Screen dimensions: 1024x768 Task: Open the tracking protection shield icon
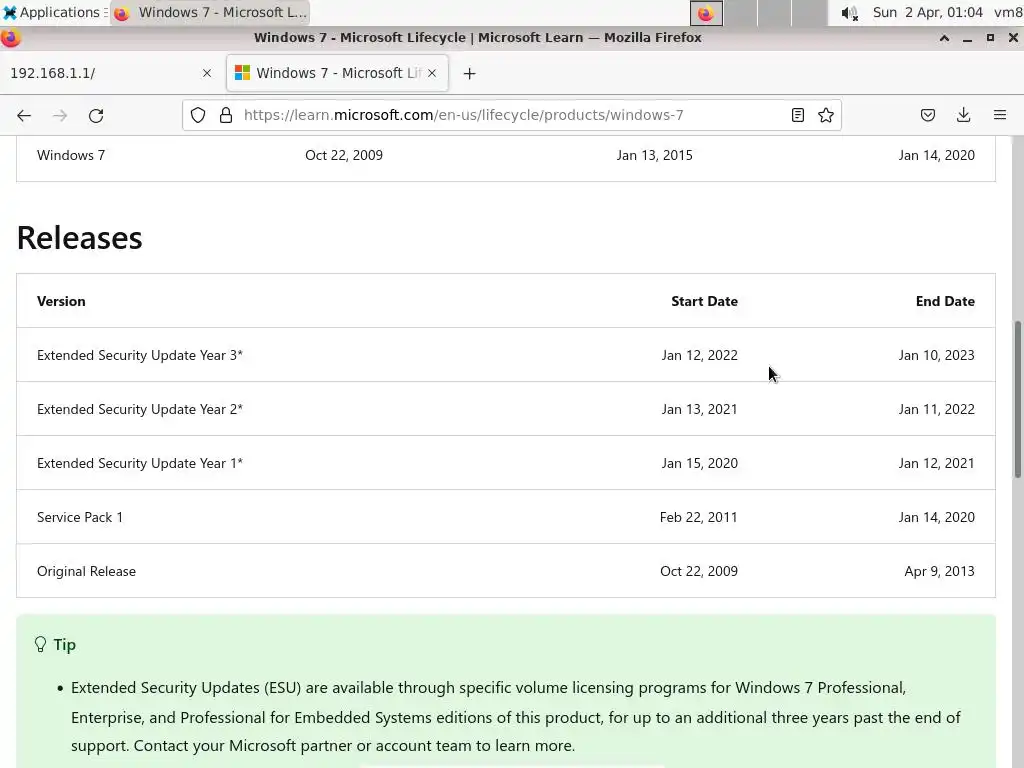click(198, 116)
